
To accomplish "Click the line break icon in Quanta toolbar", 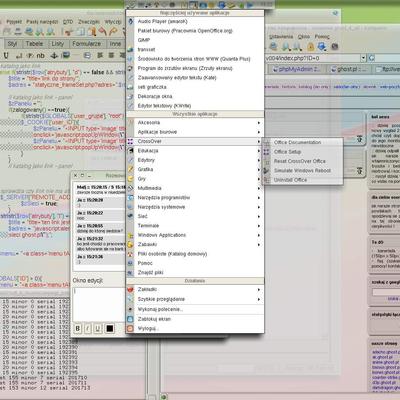I will tap(19, 55).
